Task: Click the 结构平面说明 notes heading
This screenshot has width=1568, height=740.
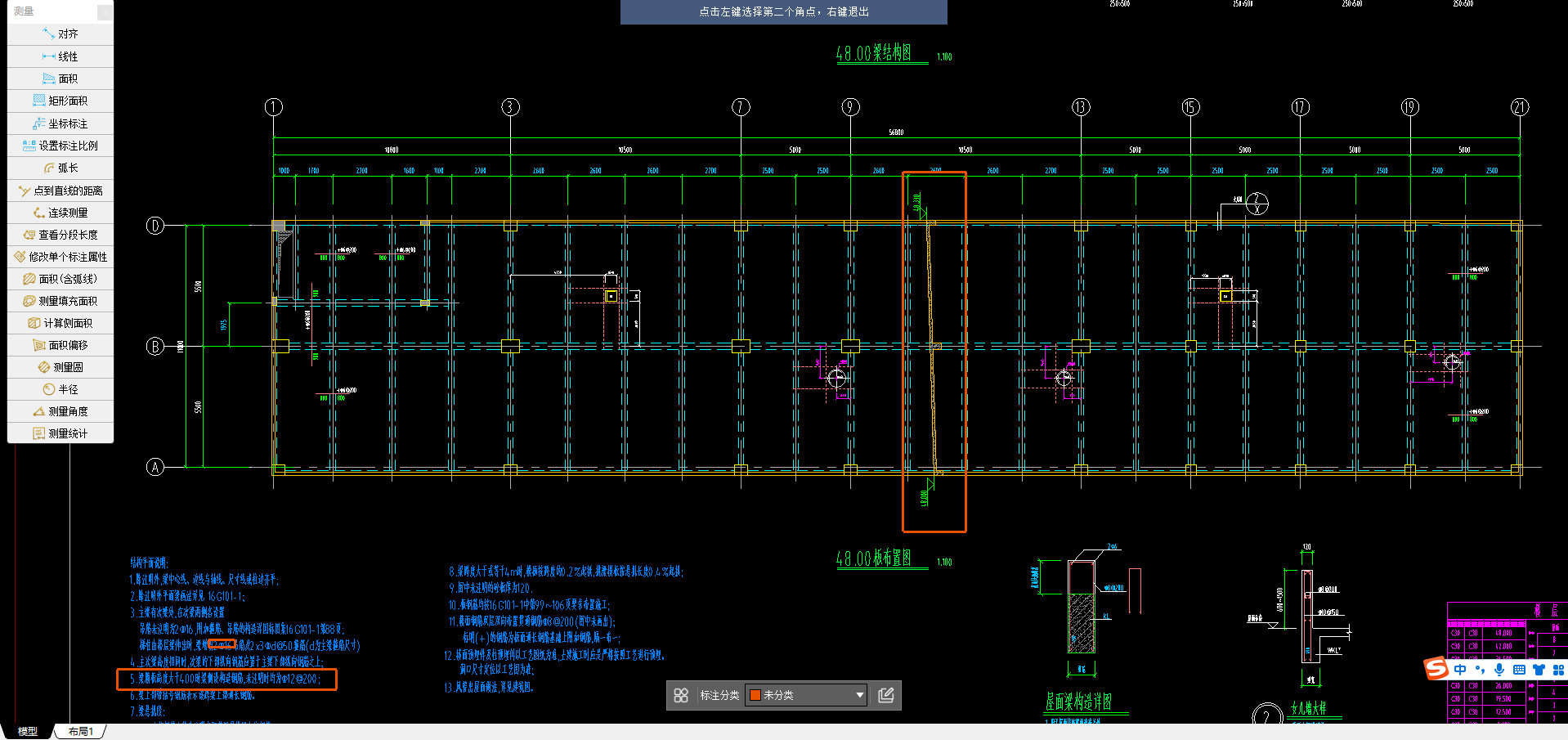Action: [x=149, y=563]
